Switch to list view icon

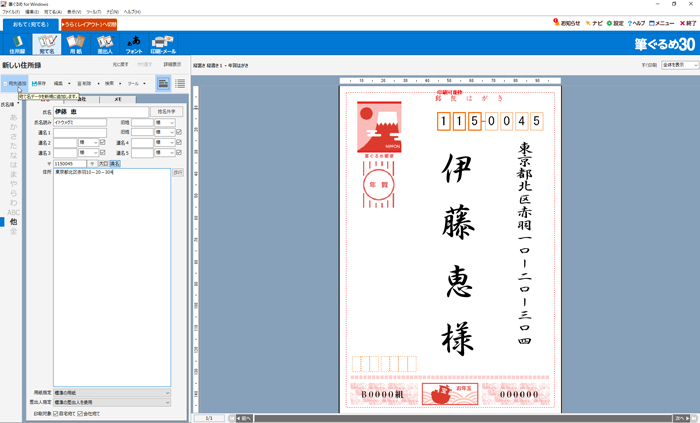click(180, 83)
